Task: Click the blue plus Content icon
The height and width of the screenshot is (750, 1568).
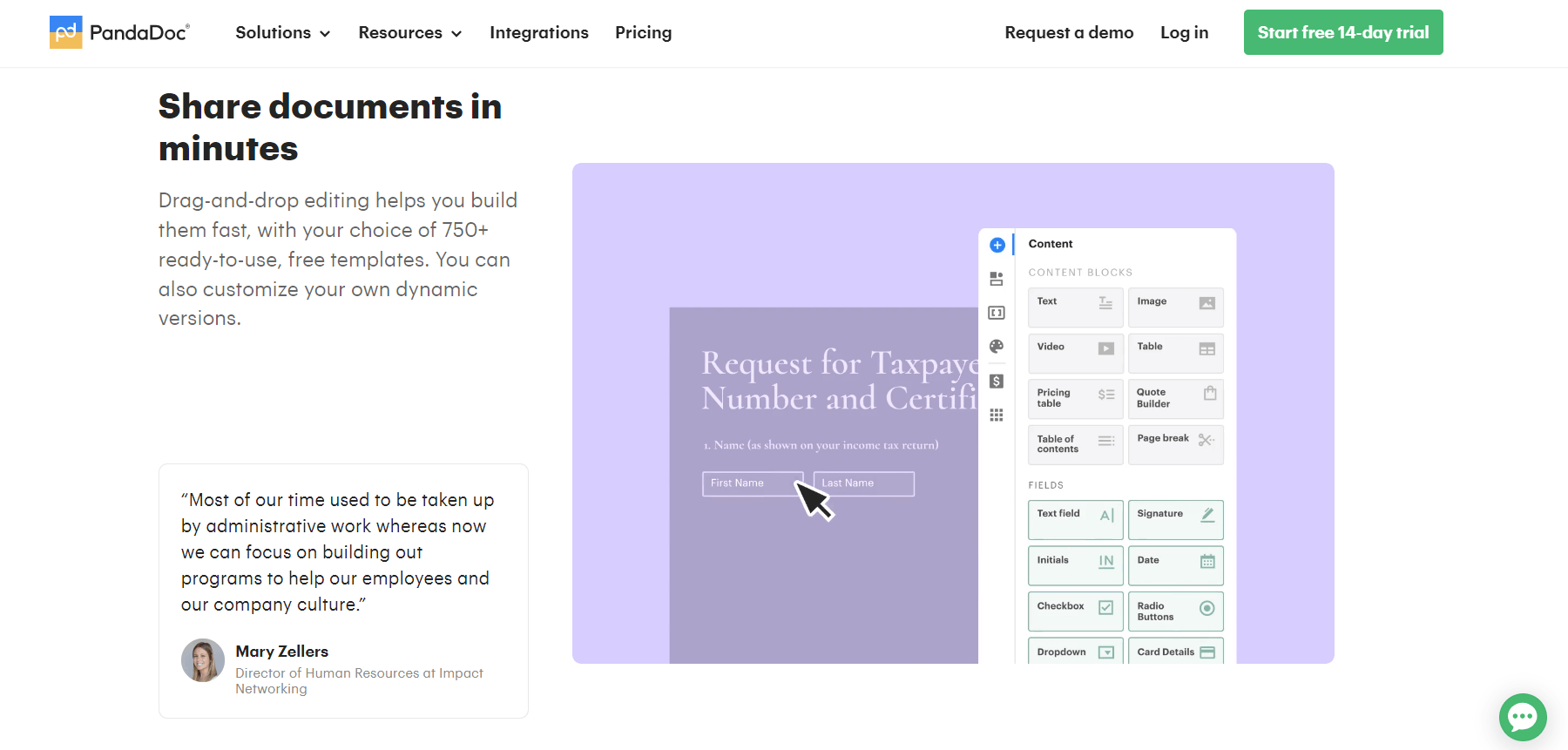Action: click(x=997, y=246)
